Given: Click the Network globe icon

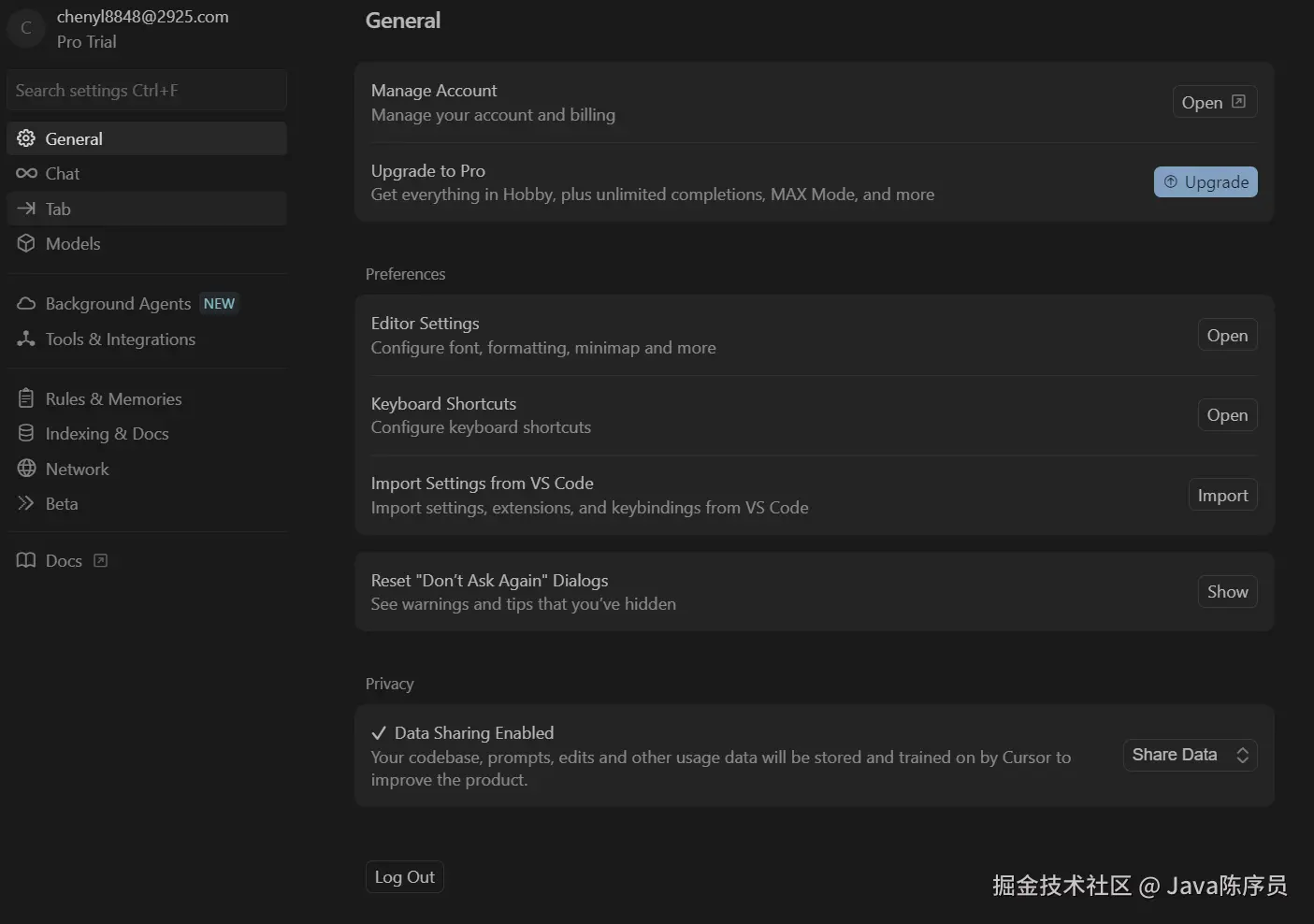Looking at the screenshot, I should click(26, 469).
